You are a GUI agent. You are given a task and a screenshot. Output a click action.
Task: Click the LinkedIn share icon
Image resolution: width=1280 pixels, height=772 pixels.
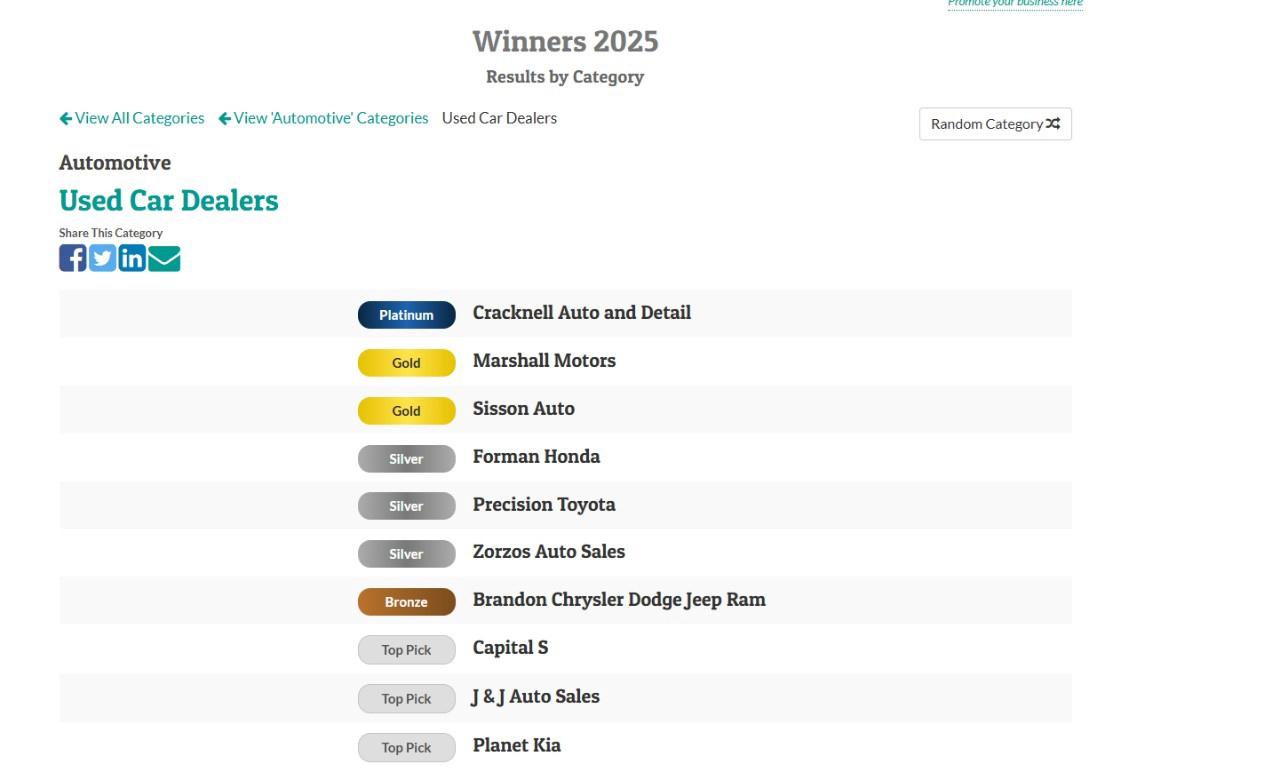[132, 258]
